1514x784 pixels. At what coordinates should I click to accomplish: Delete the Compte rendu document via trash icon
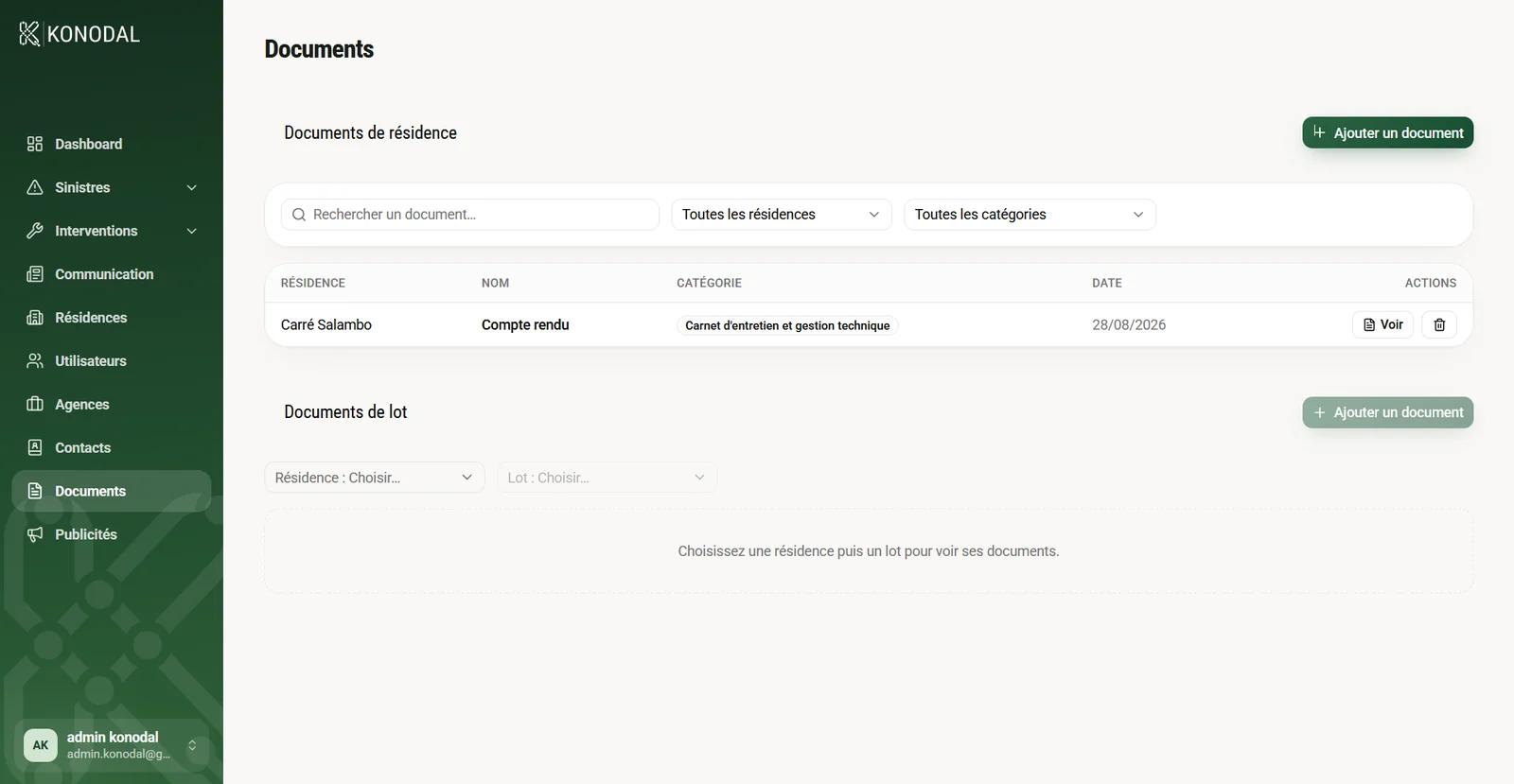pos(1439,324)
